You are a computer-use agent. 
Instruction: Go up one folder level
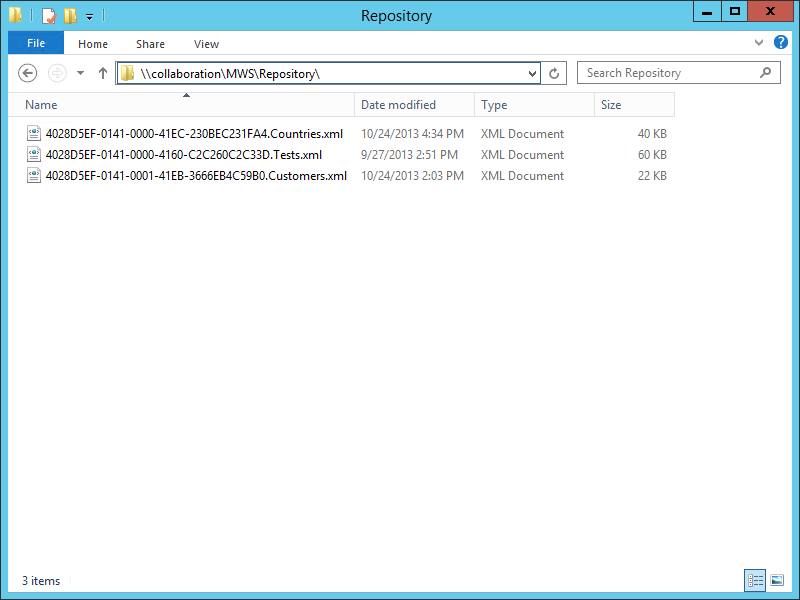click(102, 73)
